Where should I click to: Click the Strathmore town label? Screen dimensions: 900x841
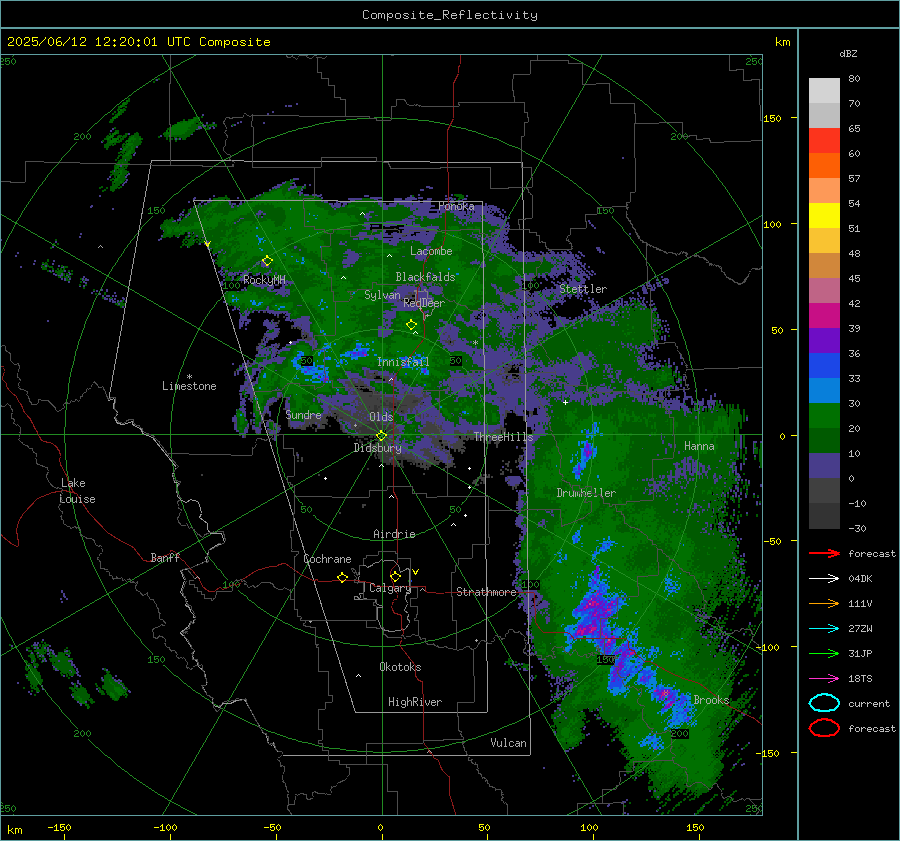tap(486, 592)
